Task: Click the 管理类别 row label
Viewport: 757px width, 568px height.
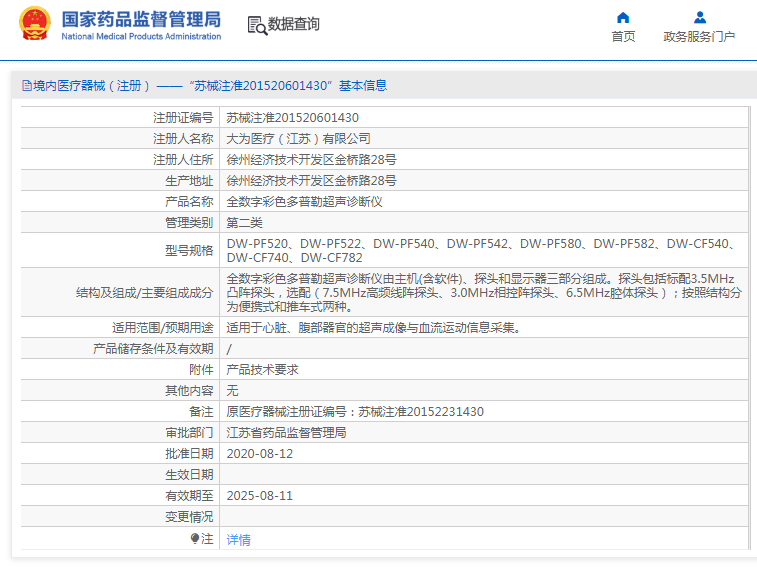Action: [189, 223]
